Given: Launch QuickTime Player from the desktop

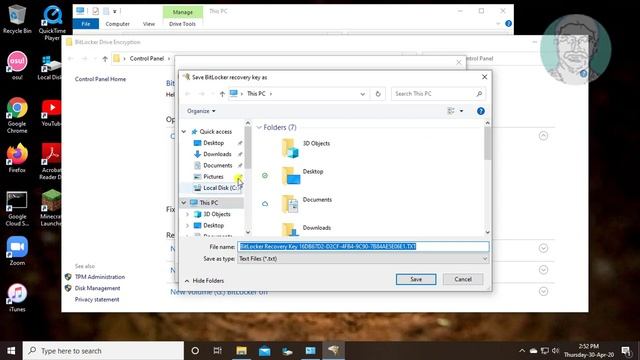Looking at the screenshot, I should 52,22.
